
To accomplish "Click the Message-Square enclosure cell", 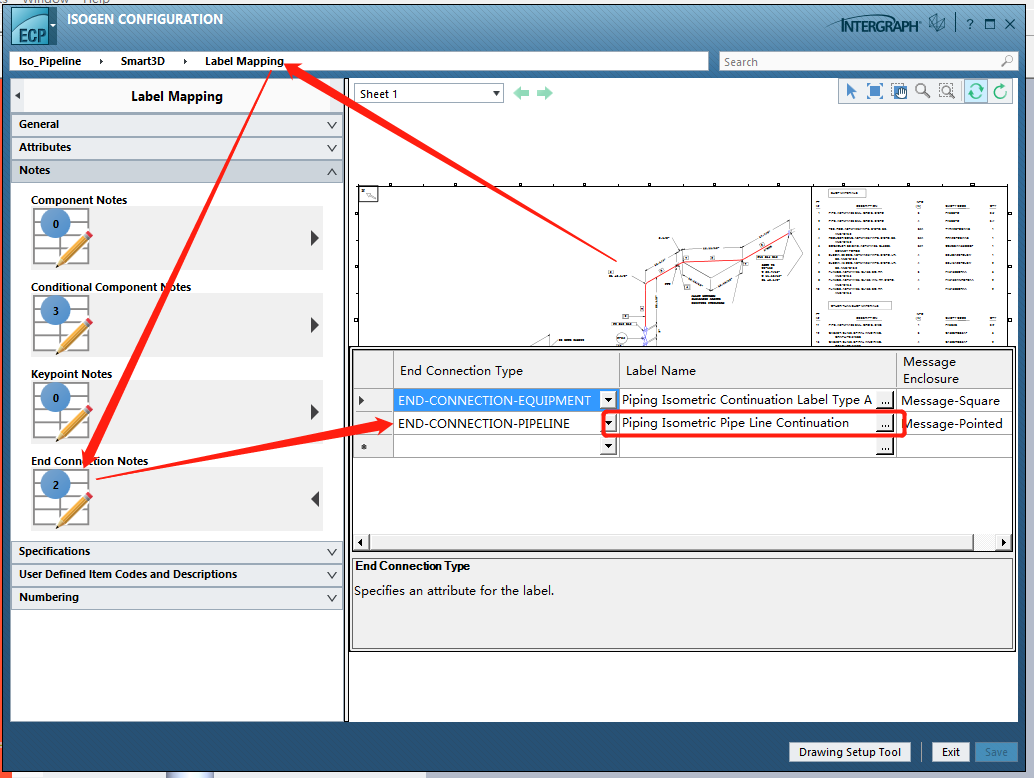I will point(954,400).
